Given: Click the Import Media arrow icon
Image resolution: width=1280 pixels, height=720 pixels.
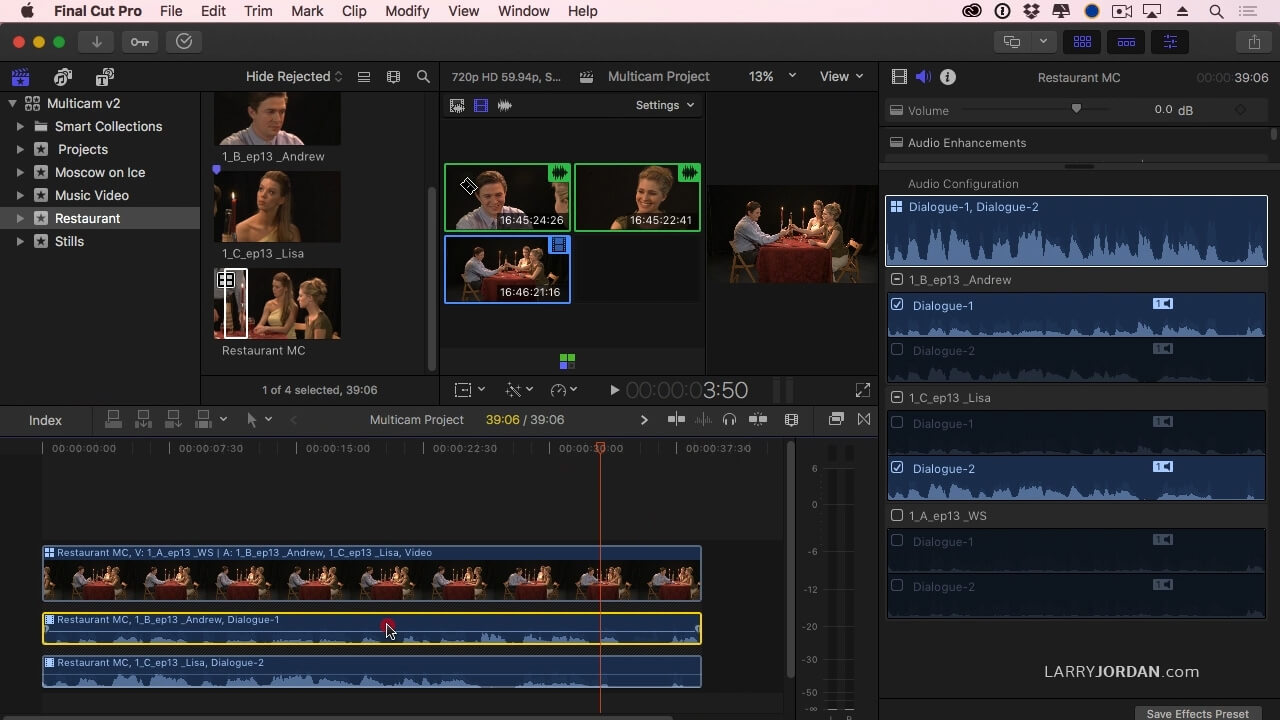Looking at the screenshot, I should click(x=96, y=42).
